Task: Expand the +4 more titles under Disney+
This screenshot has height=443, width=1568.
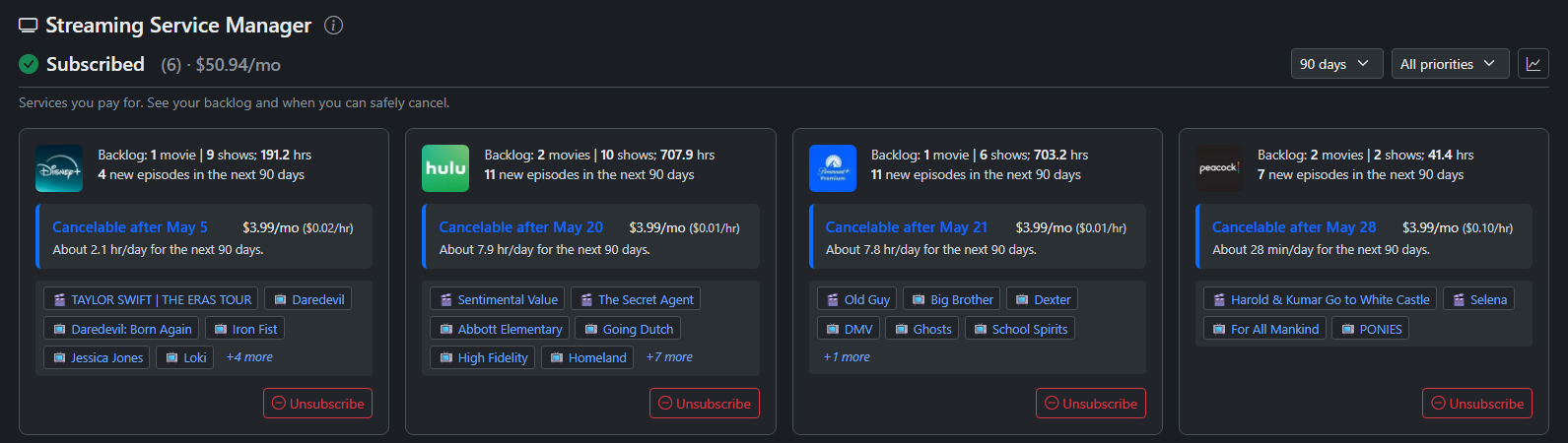Action: [x=249, y=357]
